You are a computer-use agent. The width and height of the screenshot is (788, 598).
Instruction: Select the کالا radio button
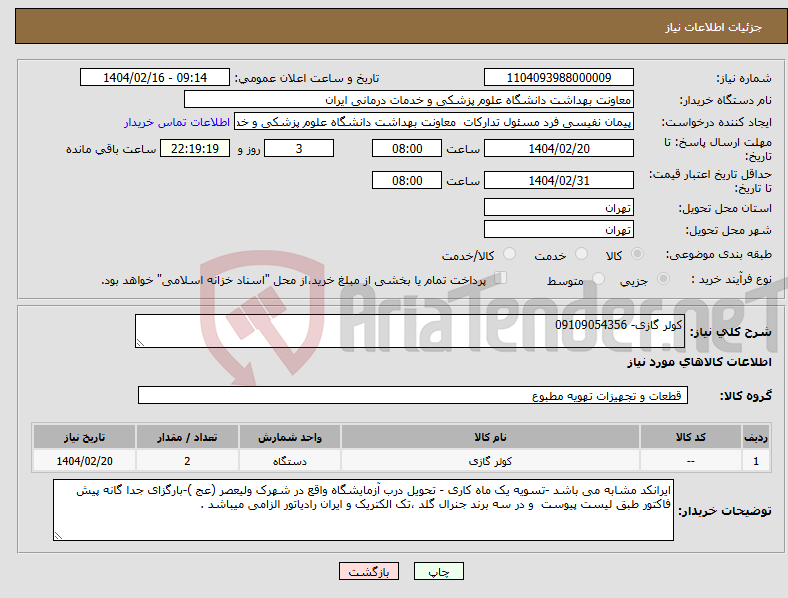[637, 254]
